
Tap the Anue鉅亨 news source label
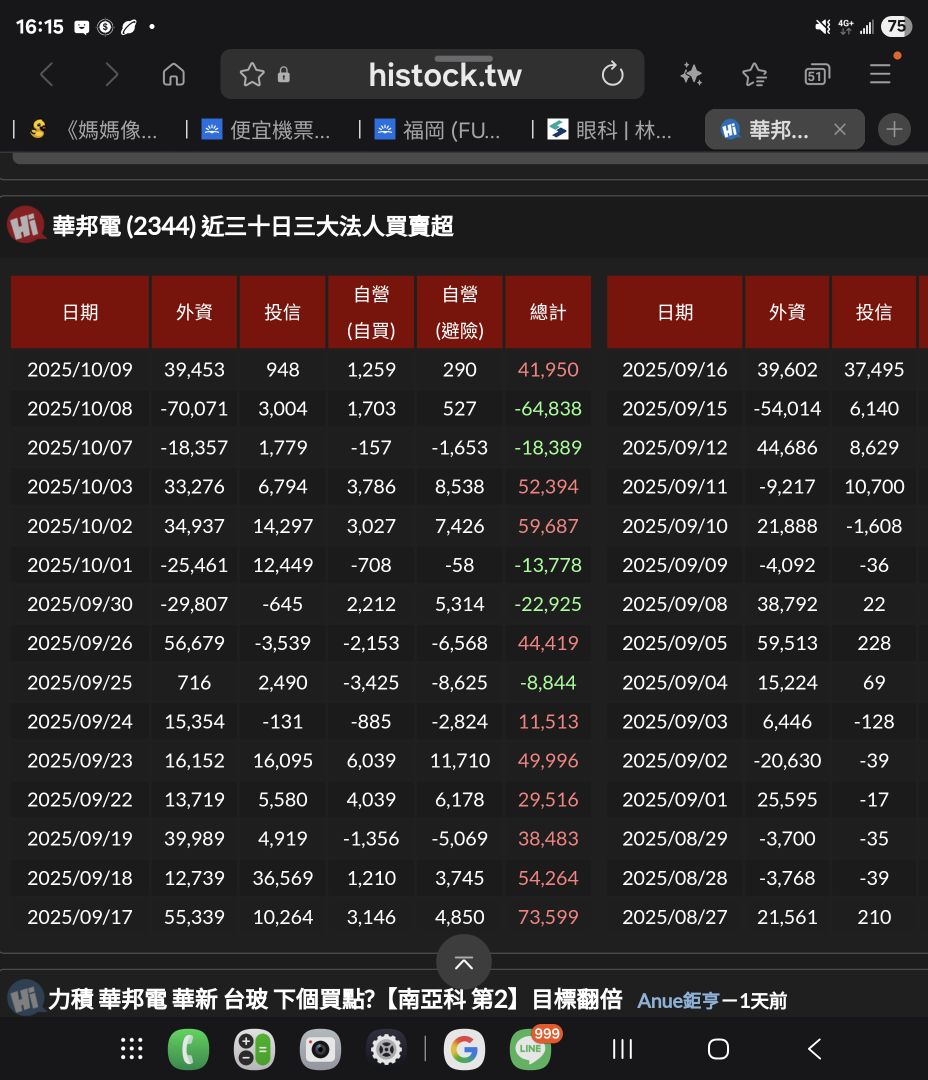tap(679, 1001)
